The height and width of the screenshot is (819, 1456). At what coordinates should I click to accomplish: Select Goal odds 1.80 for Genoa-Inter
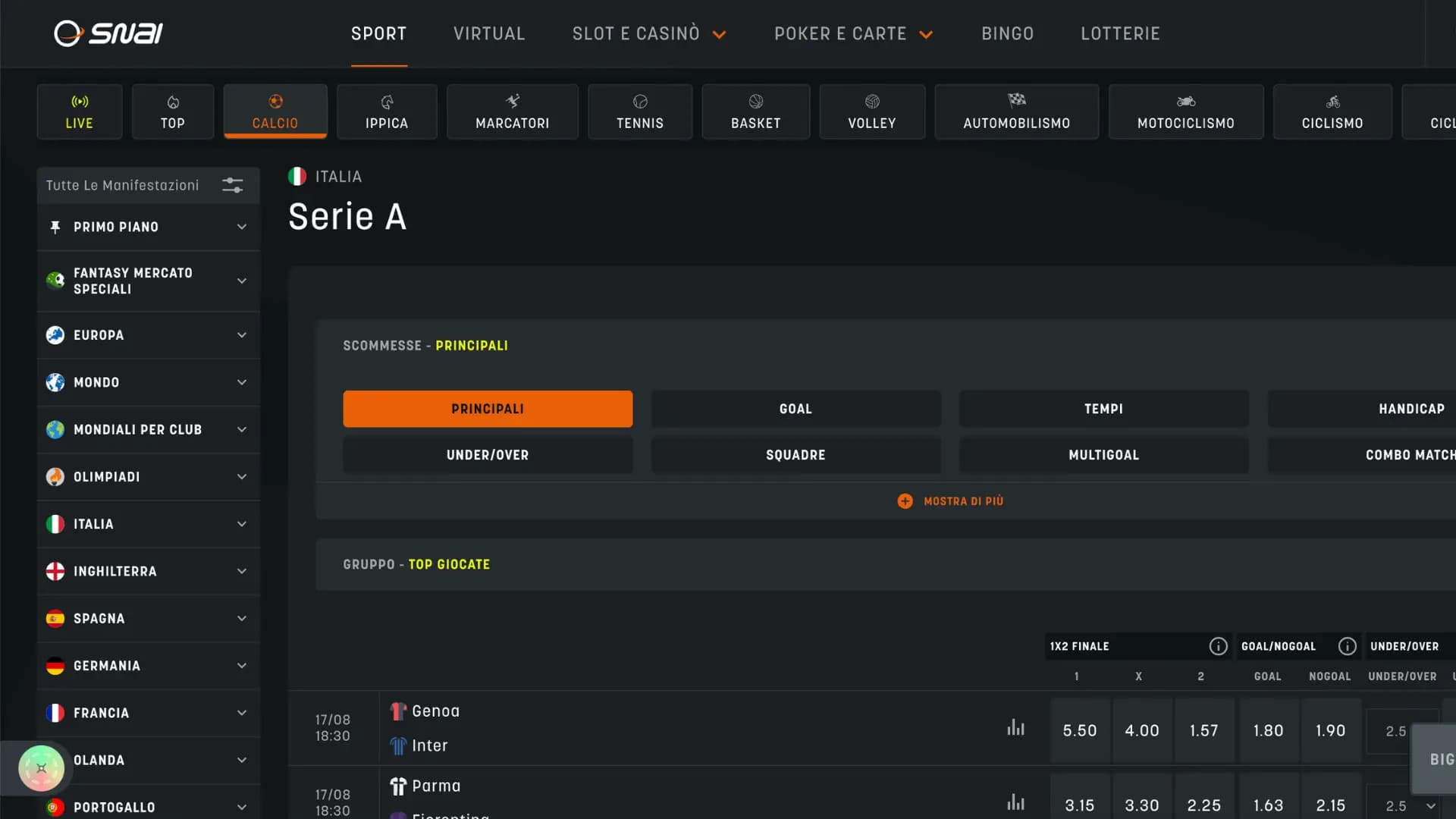pos(1268,730)
